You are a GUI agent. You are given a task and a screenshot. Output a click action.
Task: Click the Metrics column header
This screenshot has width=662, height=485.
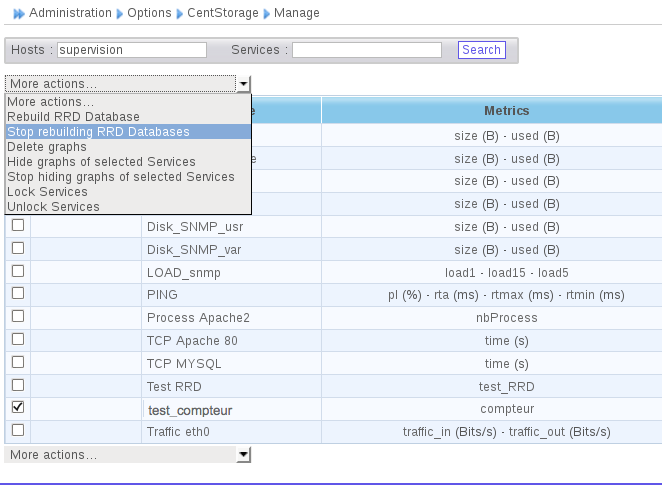pos(506,111)
